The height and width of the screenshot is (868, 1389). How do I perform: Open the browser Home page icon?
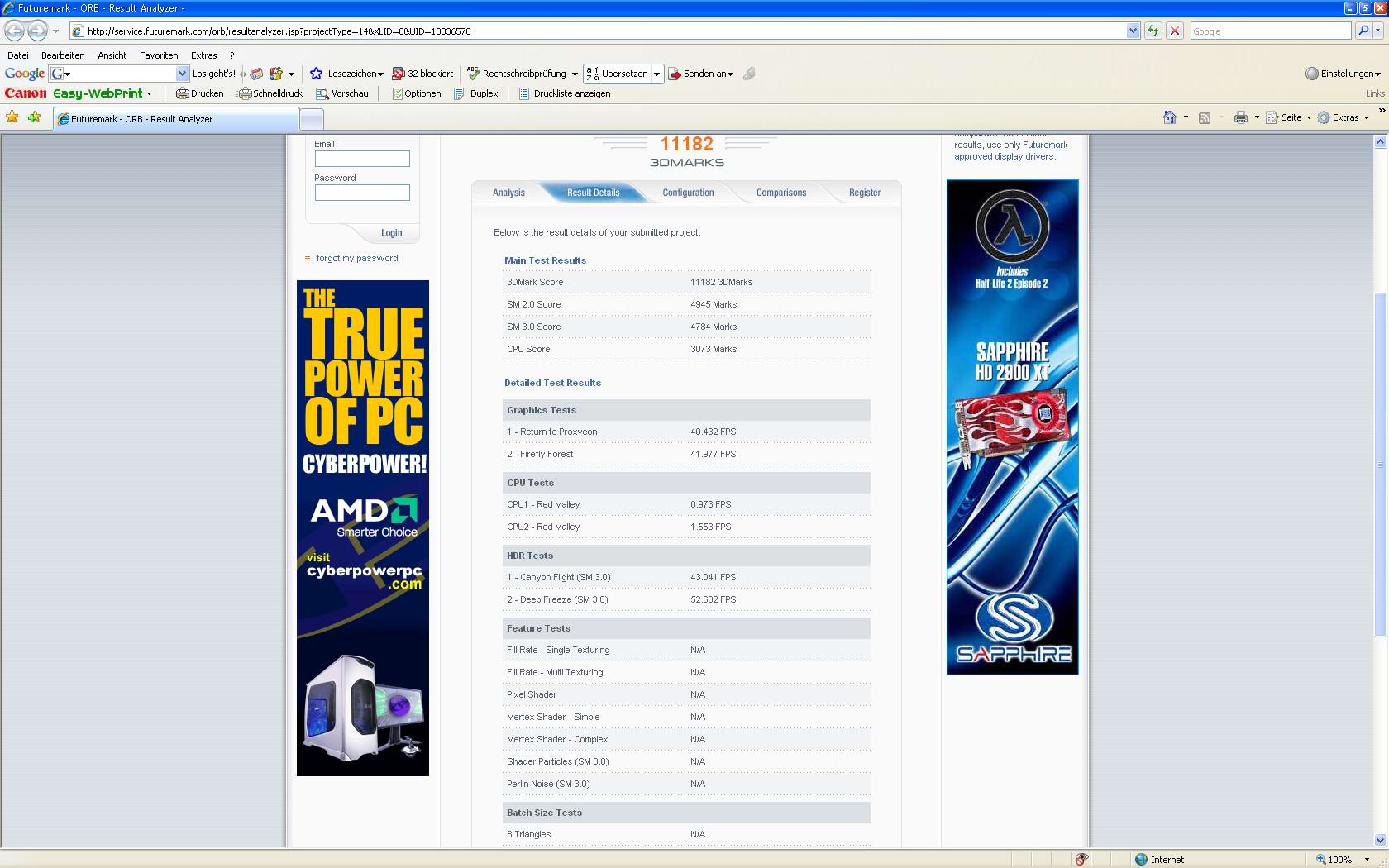pyautogui.click(x=1169, y=117)
